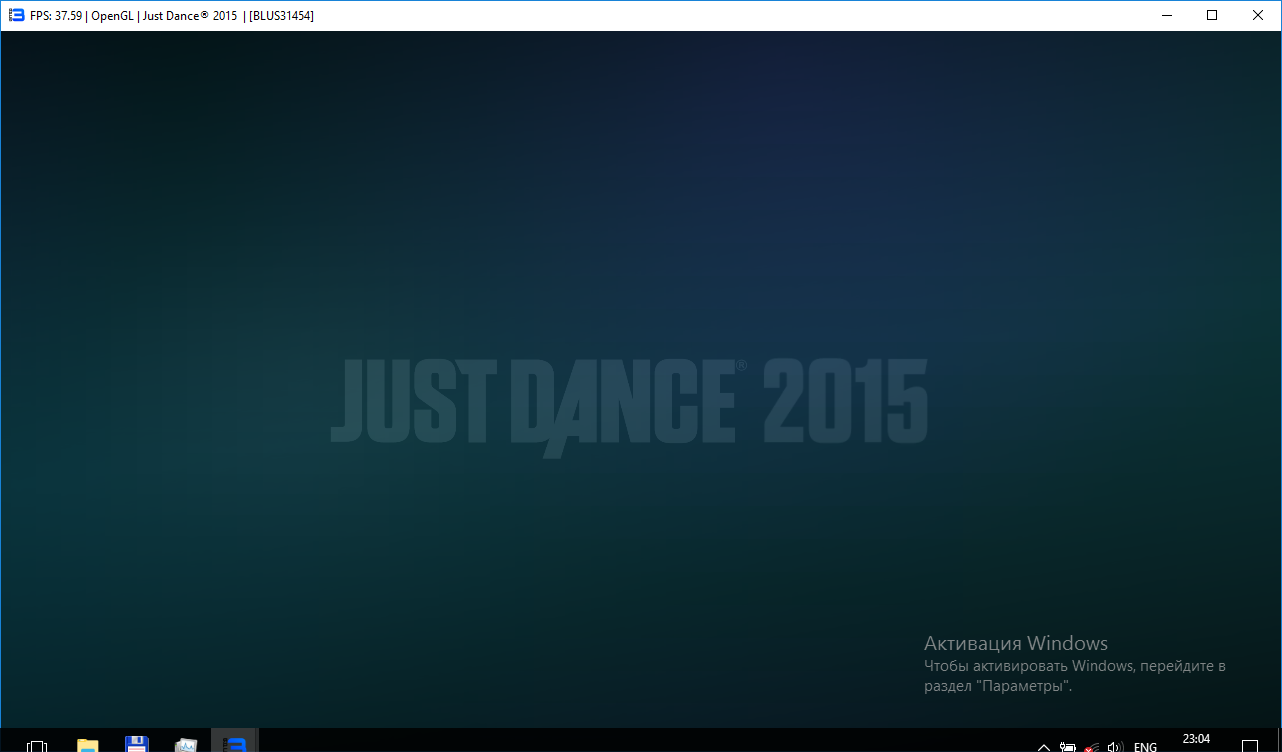Close the Just Dance 2015 window
The image size is (1282, 752).
(x=1258, y=15)
